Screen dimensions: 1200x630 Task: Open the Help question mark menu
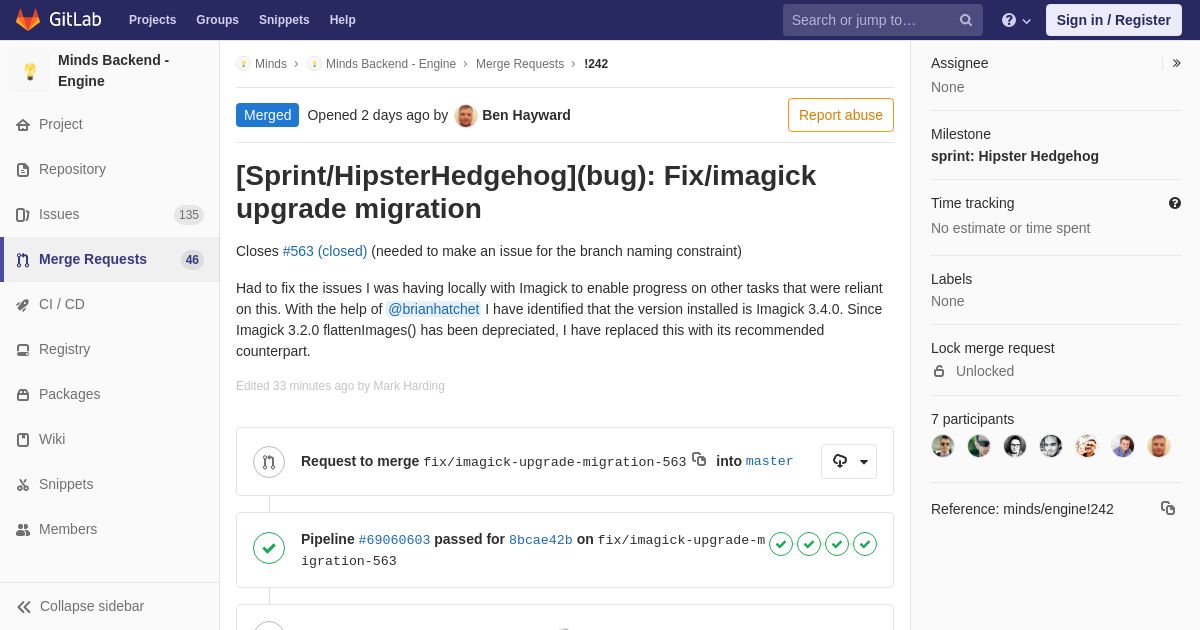click(1016, 20)
